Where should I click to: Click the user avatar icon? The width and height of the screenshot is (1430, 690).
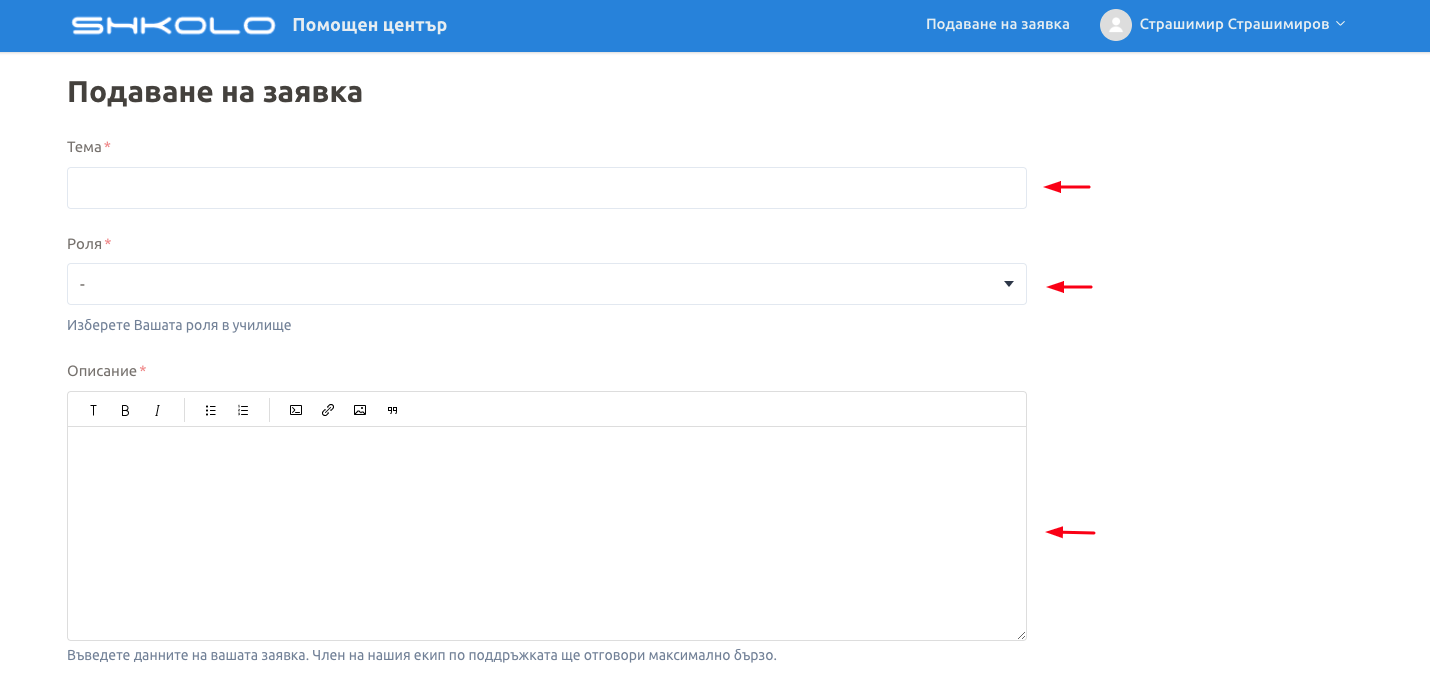coord(1115,25)
